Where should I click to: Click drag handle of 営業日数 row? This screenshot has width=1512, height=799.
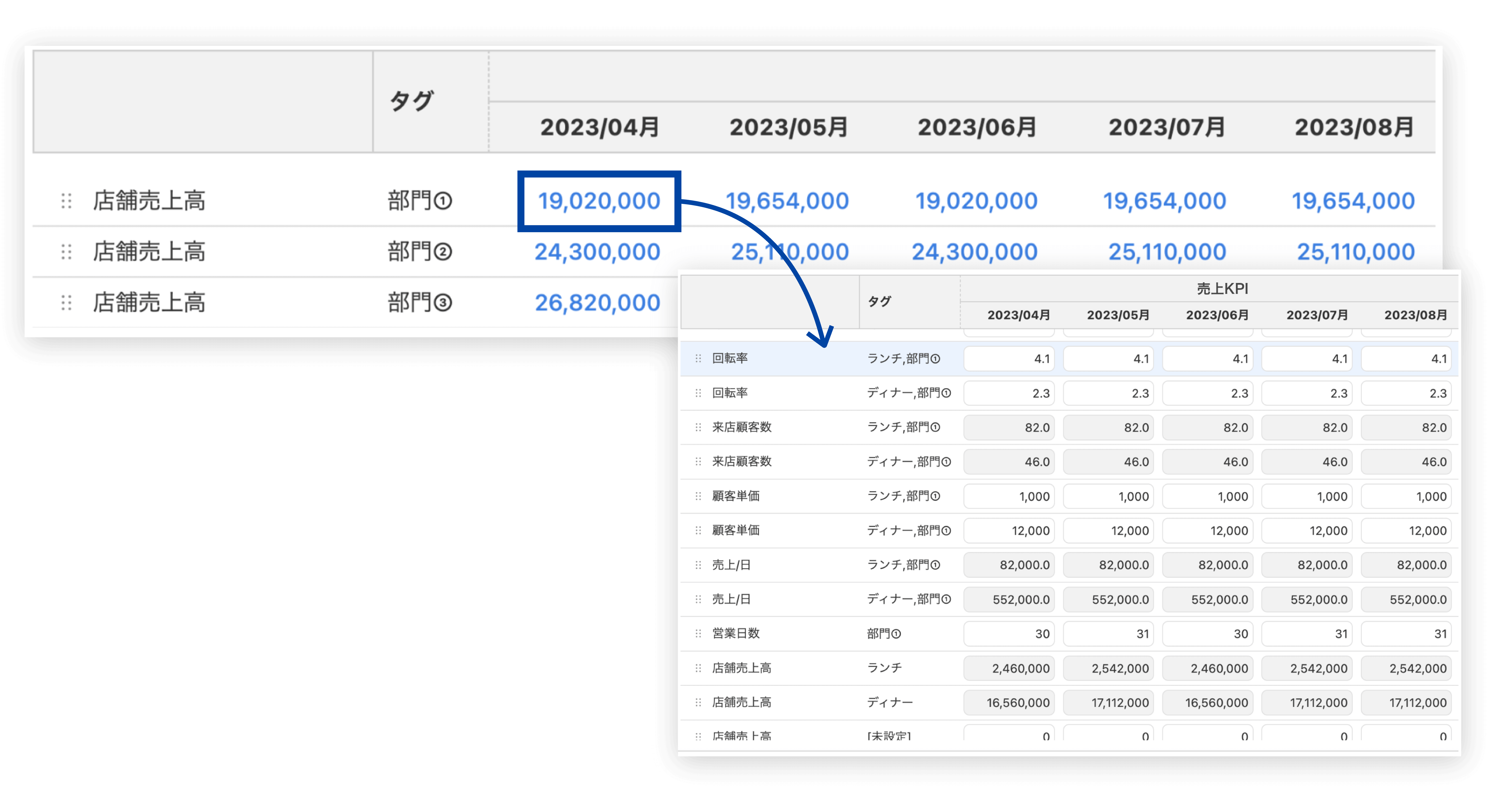click(698, 634)
